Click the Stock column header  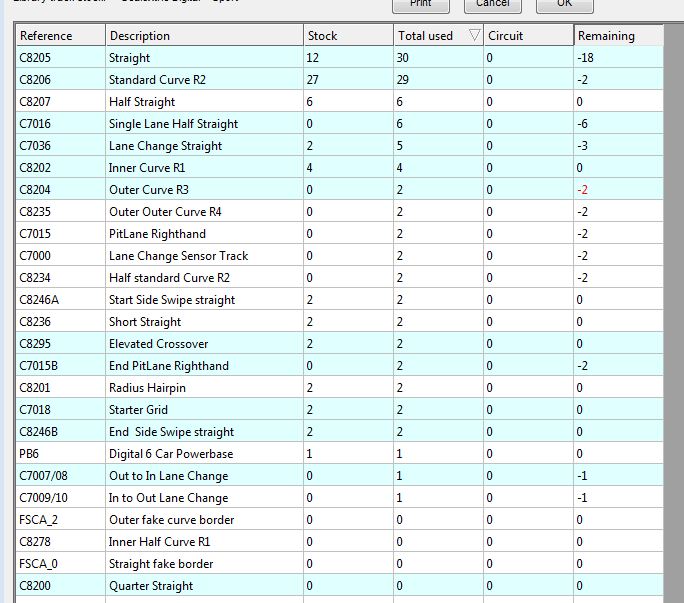348,36
